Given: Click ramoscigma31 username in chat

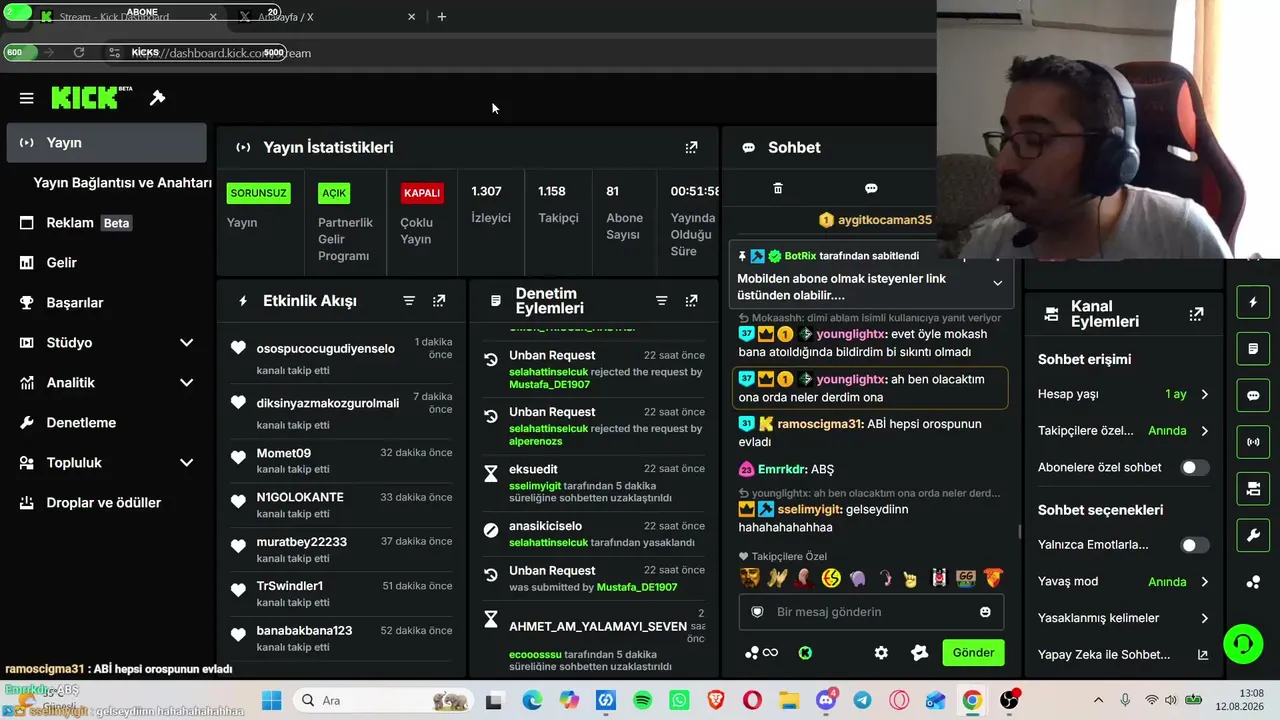Looking at the screenshot, I should click(819, 424).
